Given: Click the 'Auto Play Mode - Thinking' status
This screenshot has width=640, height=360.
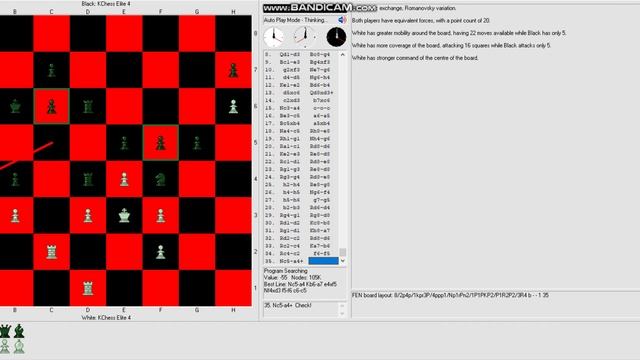Looking at the screenshot, I should point(296,20).
